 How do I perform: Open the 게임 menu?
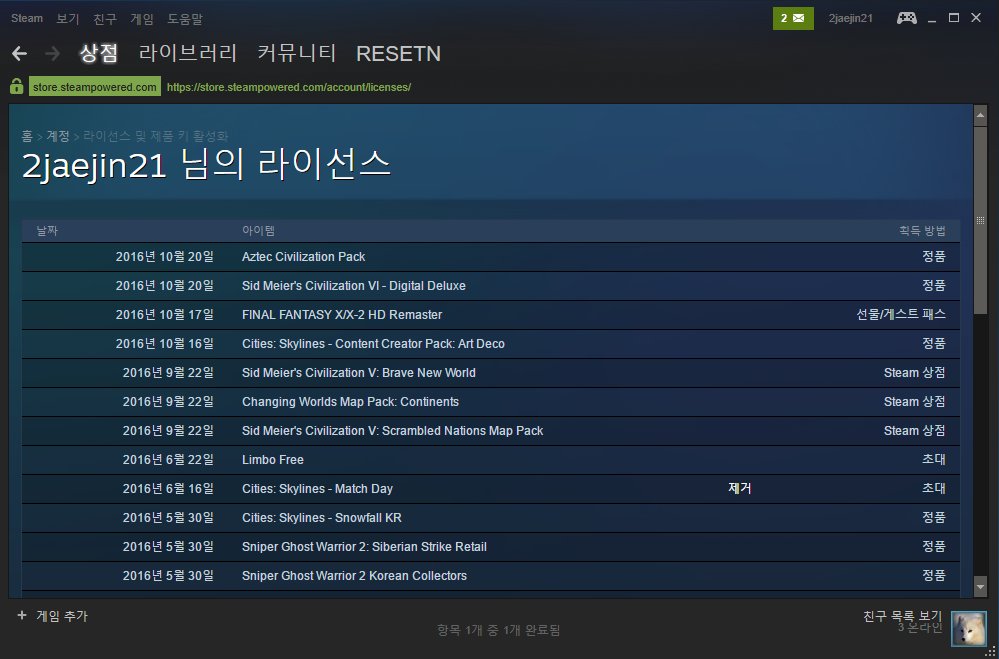click(142, 18)
